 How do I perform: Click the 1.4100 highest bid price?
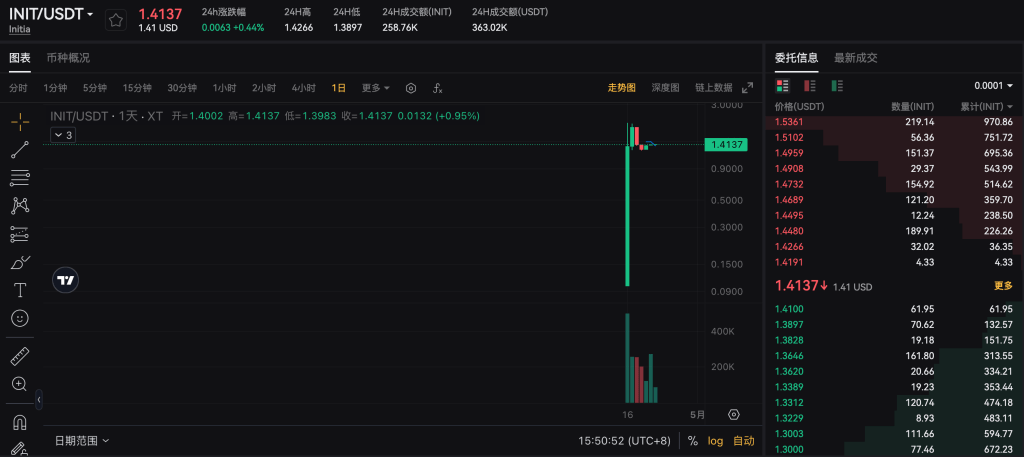[x=789, y=309]
